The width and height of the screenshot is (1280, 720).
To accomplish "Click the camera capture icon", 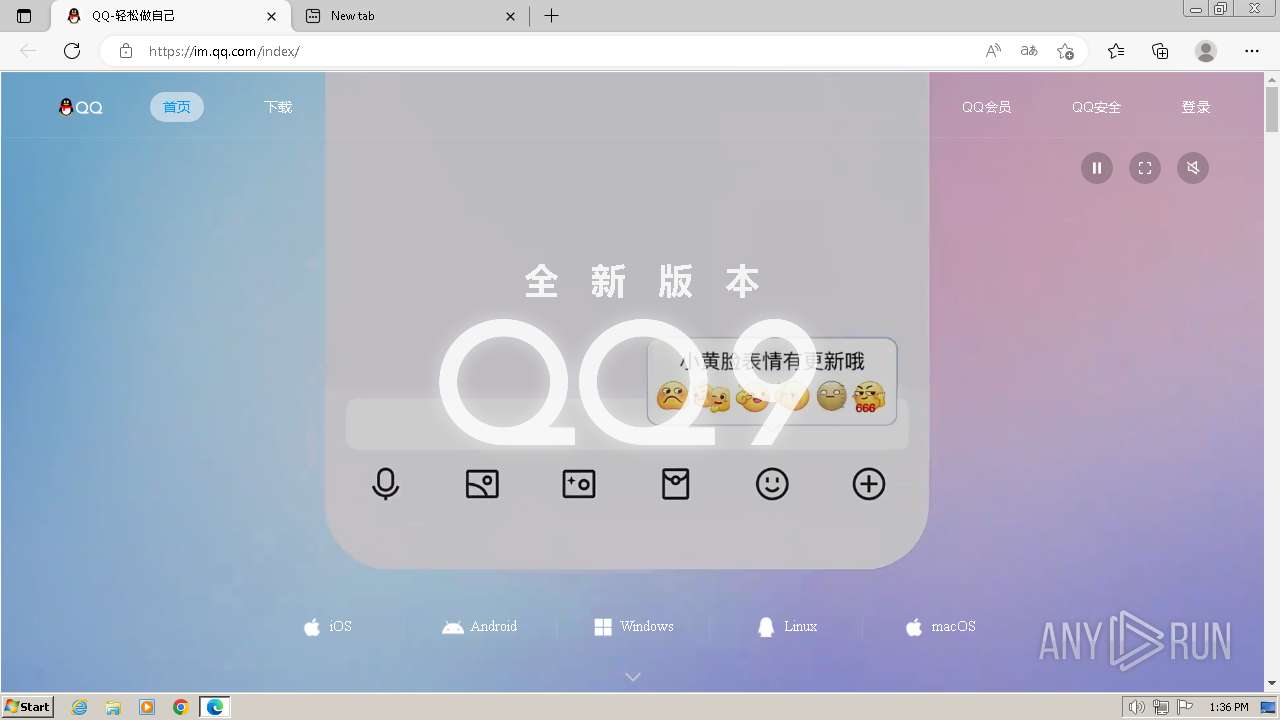I will pyautogui.click(x=579, y=484).
